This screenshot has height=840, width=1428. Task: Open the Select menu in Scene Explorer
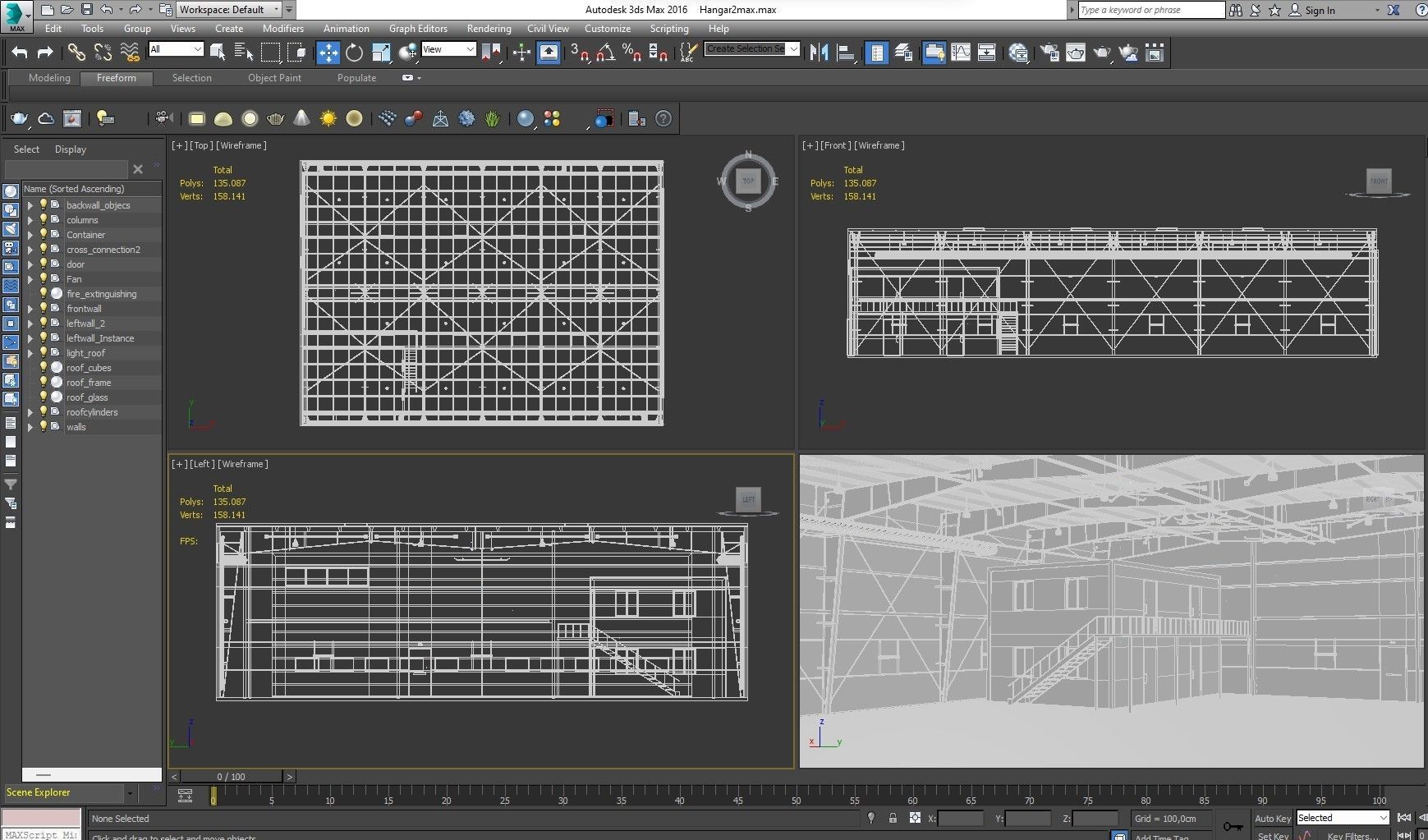[x=26, y=149]
